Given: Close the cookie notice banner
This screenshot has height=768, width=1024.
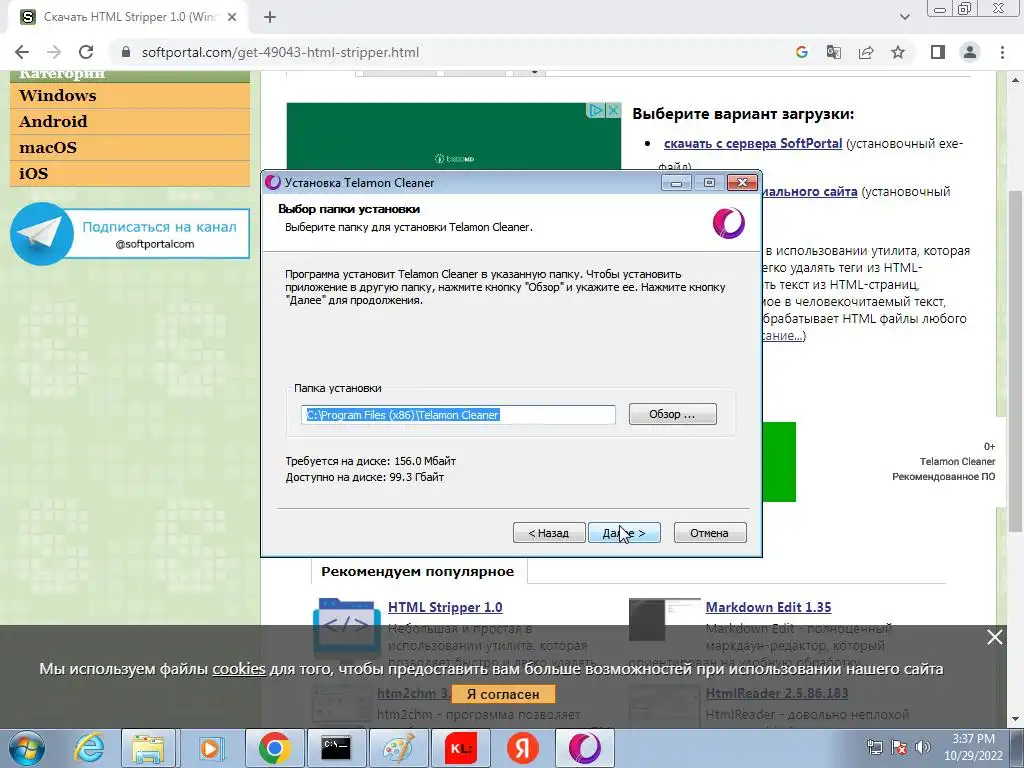Looking at the screenshot, I should (995, 637).
